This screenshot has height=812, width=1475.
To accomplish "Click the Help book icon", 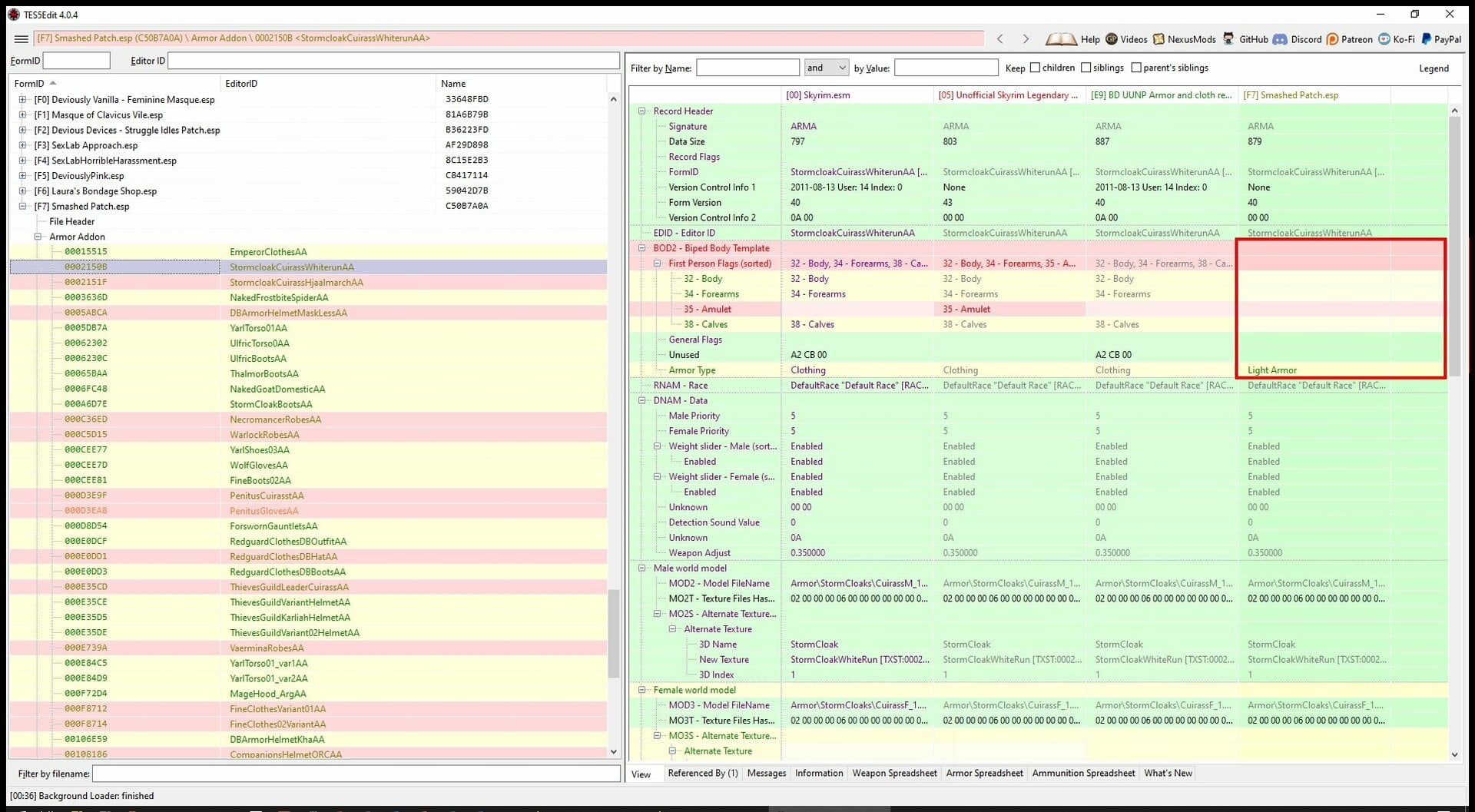I will [1061, 39].
